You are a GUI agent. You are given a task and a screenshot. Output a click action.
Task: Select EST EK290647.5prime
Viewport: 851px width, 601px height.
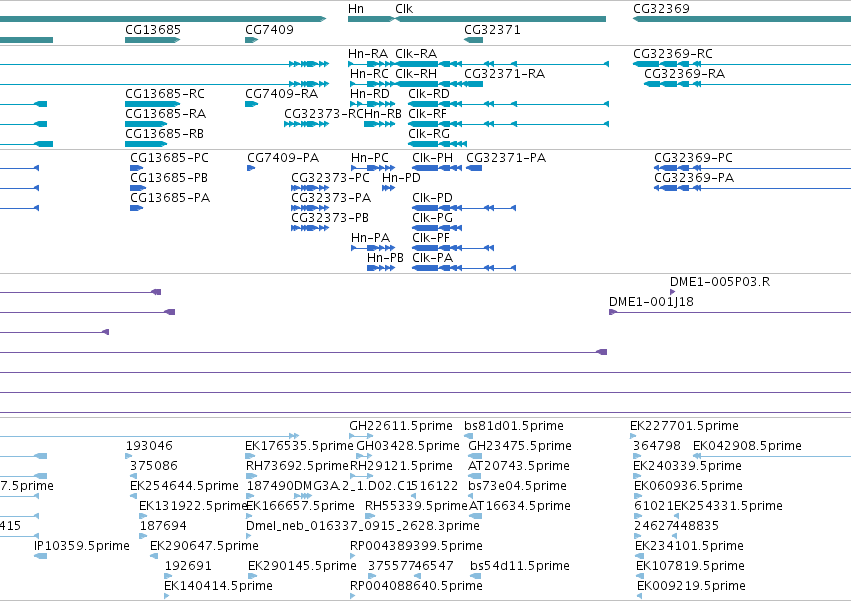[x=154, y=555]
